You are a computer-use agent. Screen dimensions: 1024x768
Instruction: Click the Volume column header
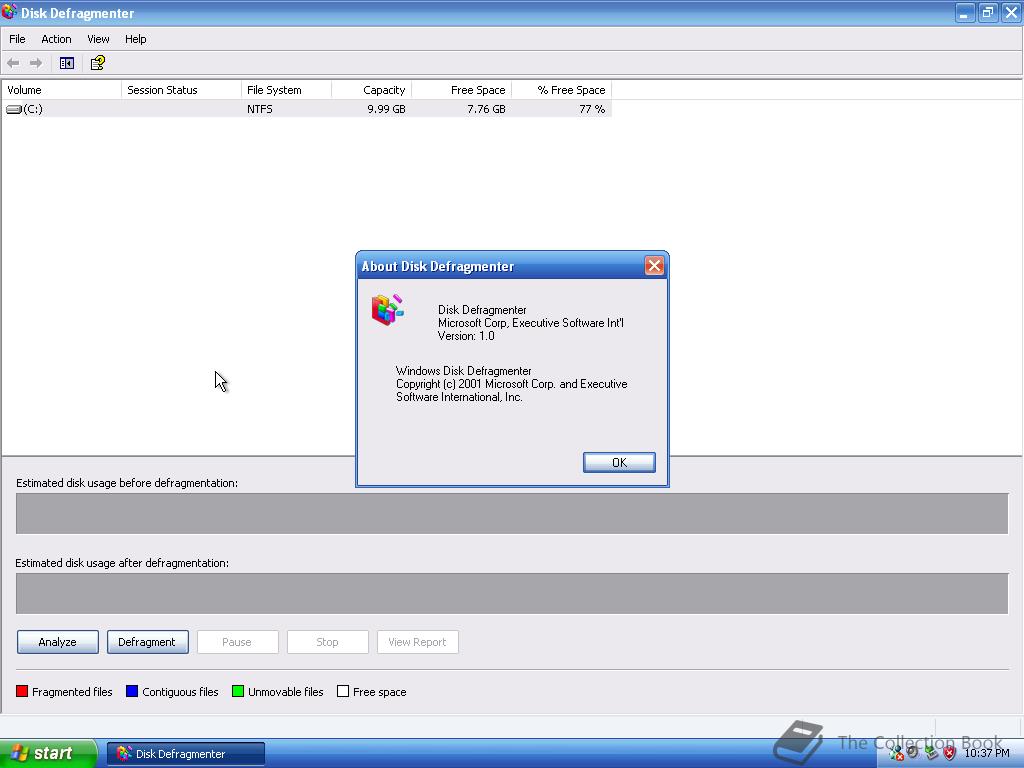point(62,90)
